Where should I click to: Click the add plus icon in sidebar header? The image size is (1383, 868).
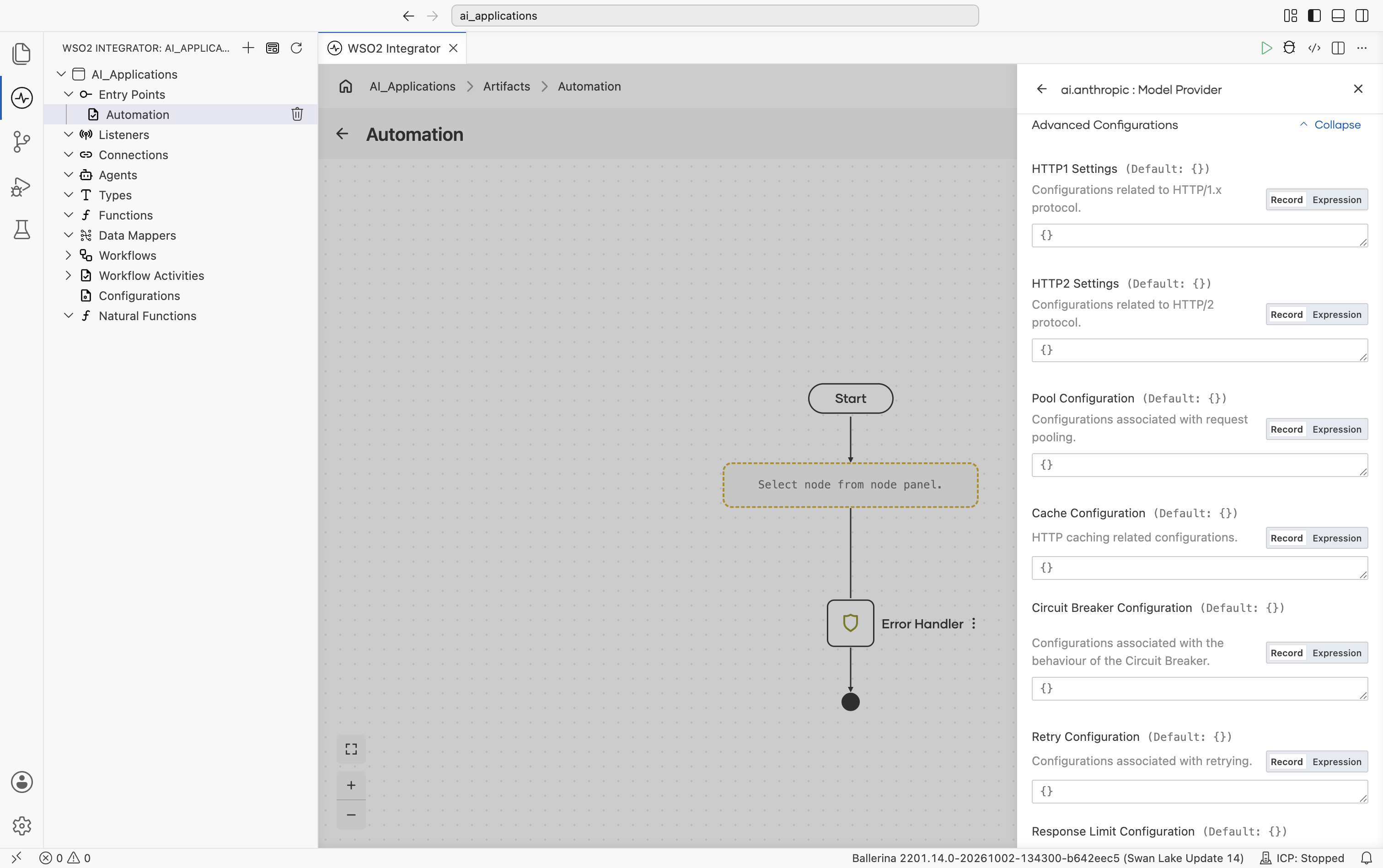tap(248, 48)
